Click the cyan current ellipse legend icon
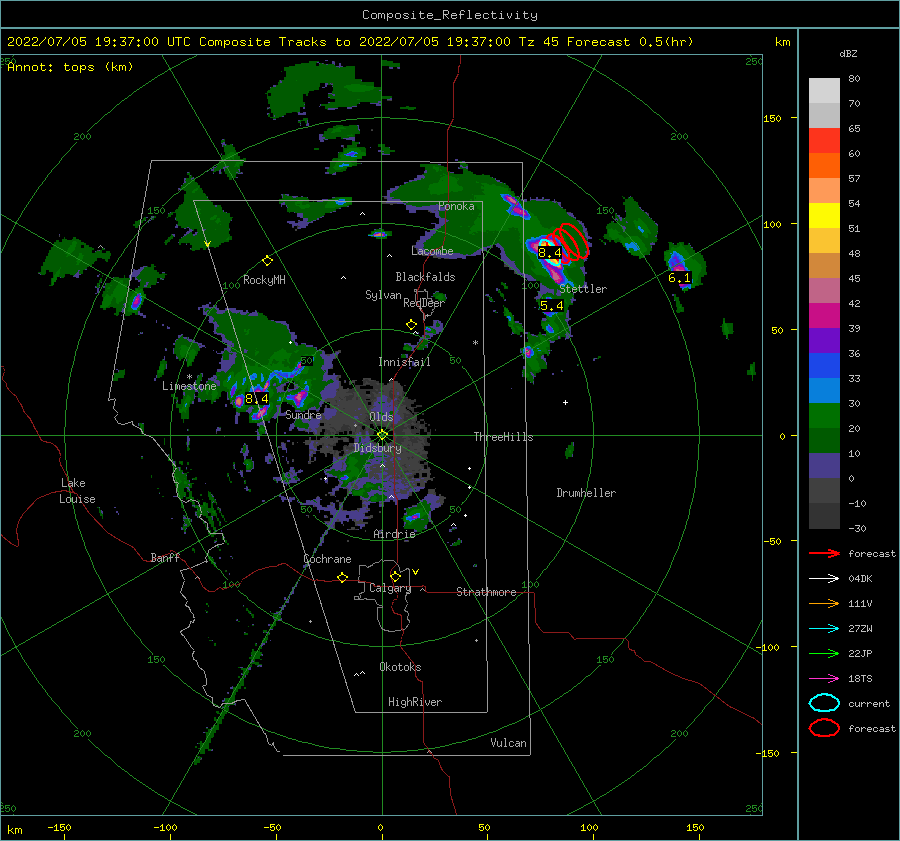Viewport: 900px width, 841px height. click(824, 703)
